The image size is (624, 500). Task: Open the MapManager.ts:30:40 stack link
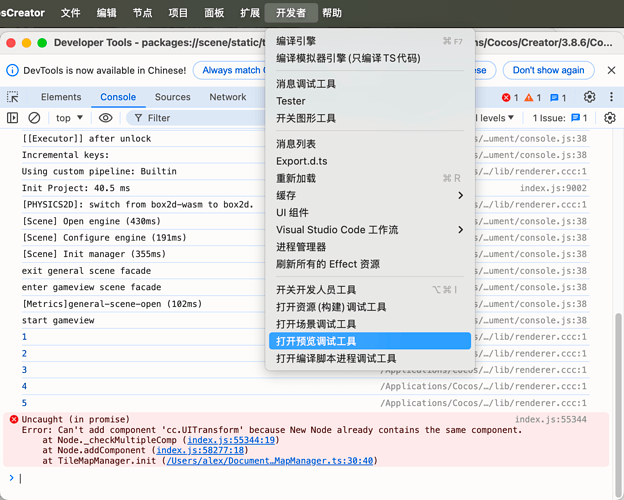click(270, 461)
